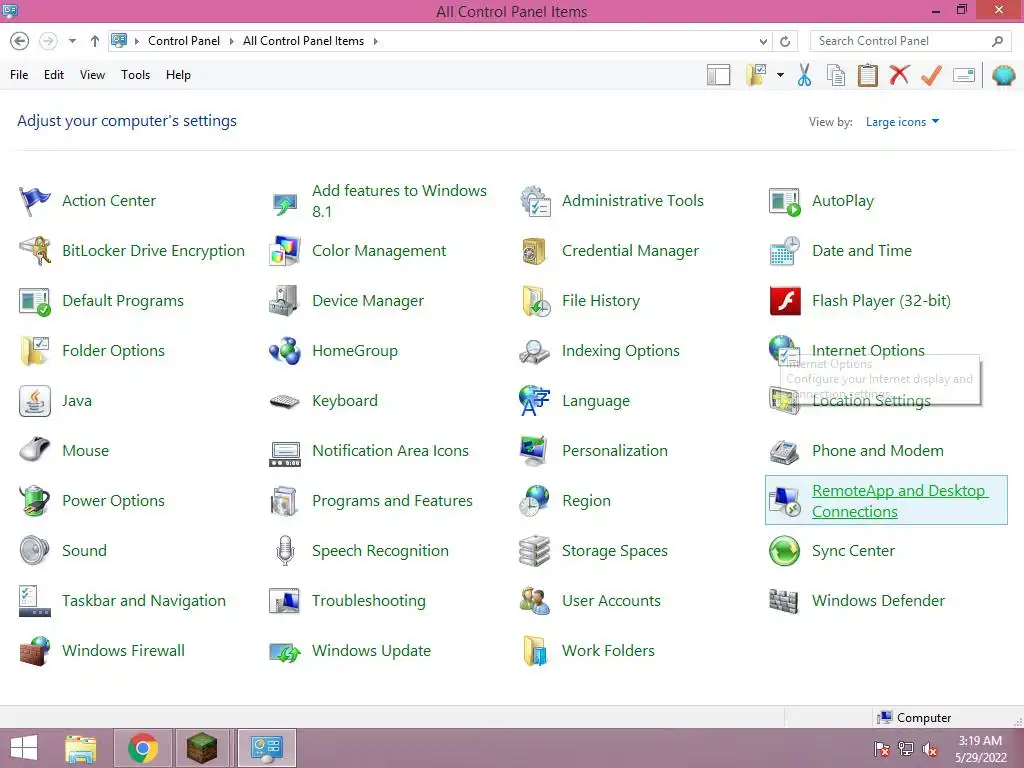Open the Action Center flag icon
The width and height of the screenshot is (1024, 768).
(35, 200)
